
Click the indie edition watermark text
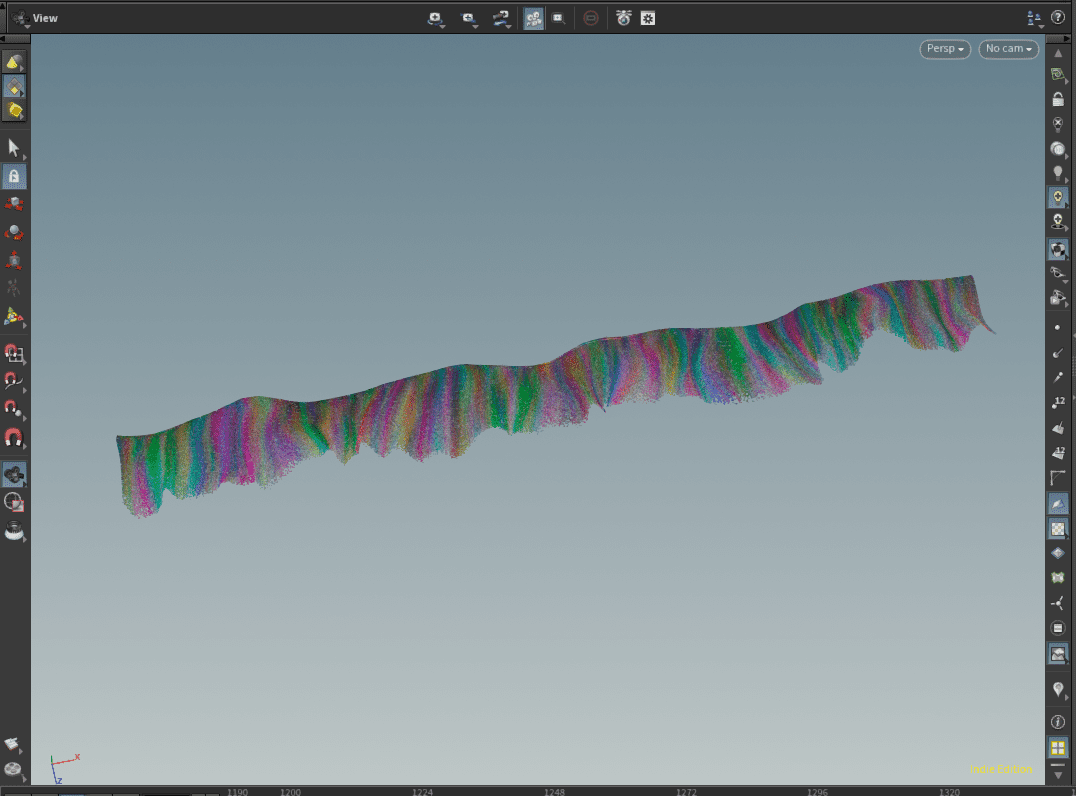[1000, 770]
